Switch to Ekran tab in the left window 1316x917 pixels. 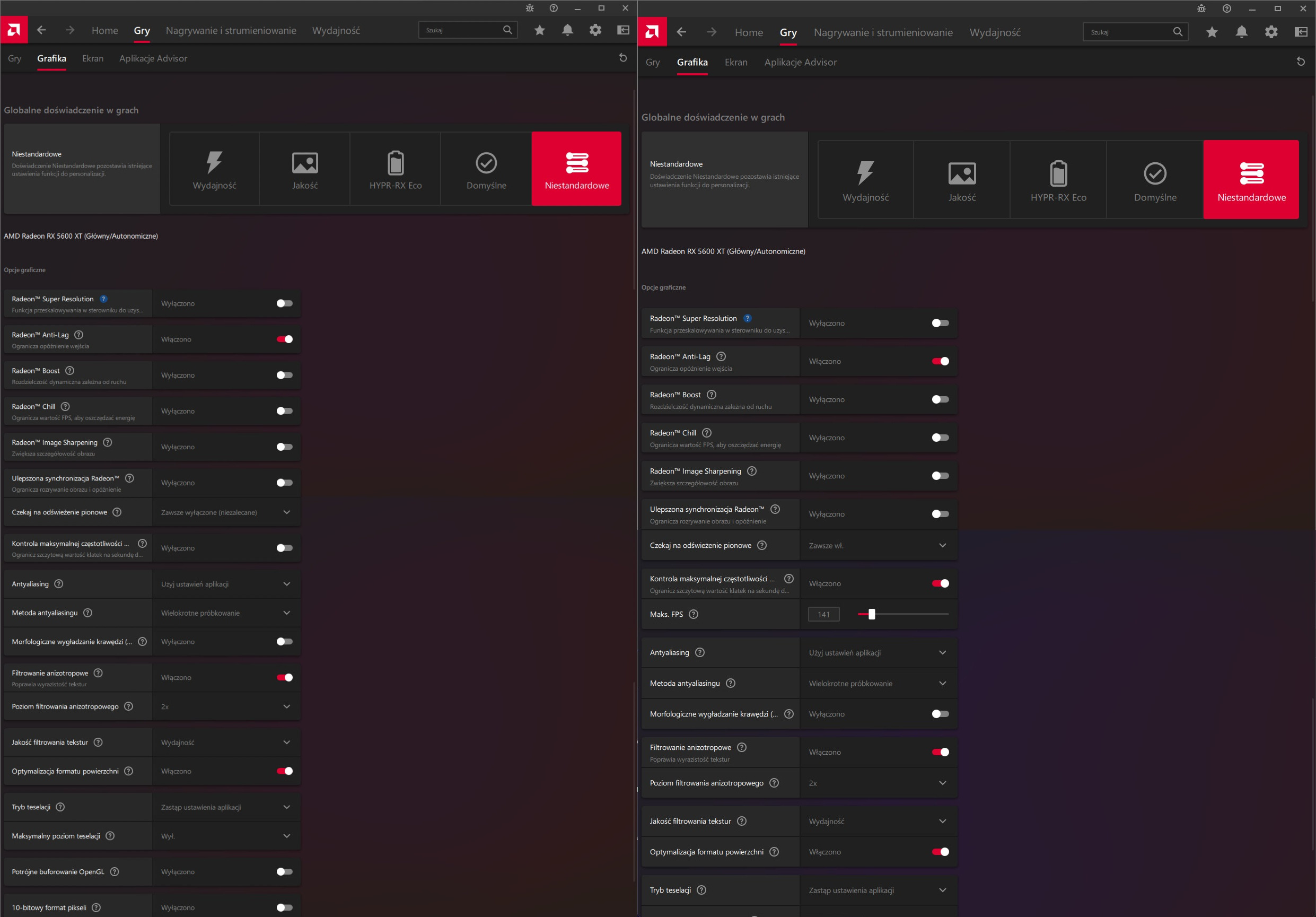(x=92, y=58)
